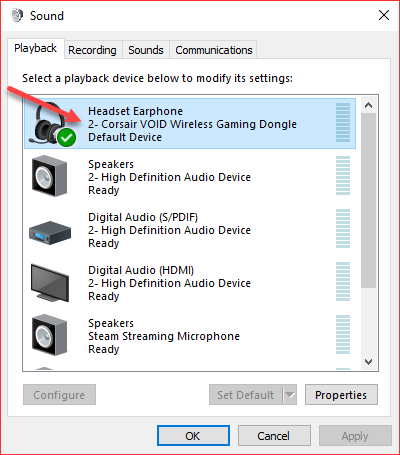
Task: Select the Digital Audio (HDMI) entry
Action: click(190, 283)
